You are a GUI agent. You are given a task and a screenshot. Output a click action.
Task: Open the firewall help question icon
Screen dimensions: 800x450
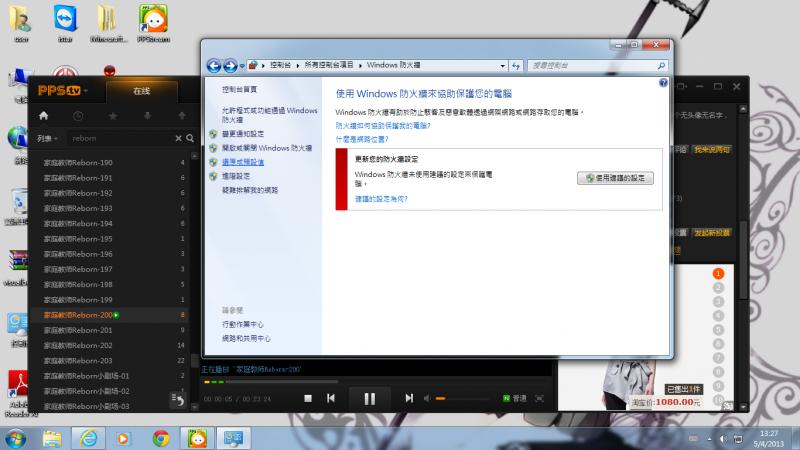[x=663, y=82]
